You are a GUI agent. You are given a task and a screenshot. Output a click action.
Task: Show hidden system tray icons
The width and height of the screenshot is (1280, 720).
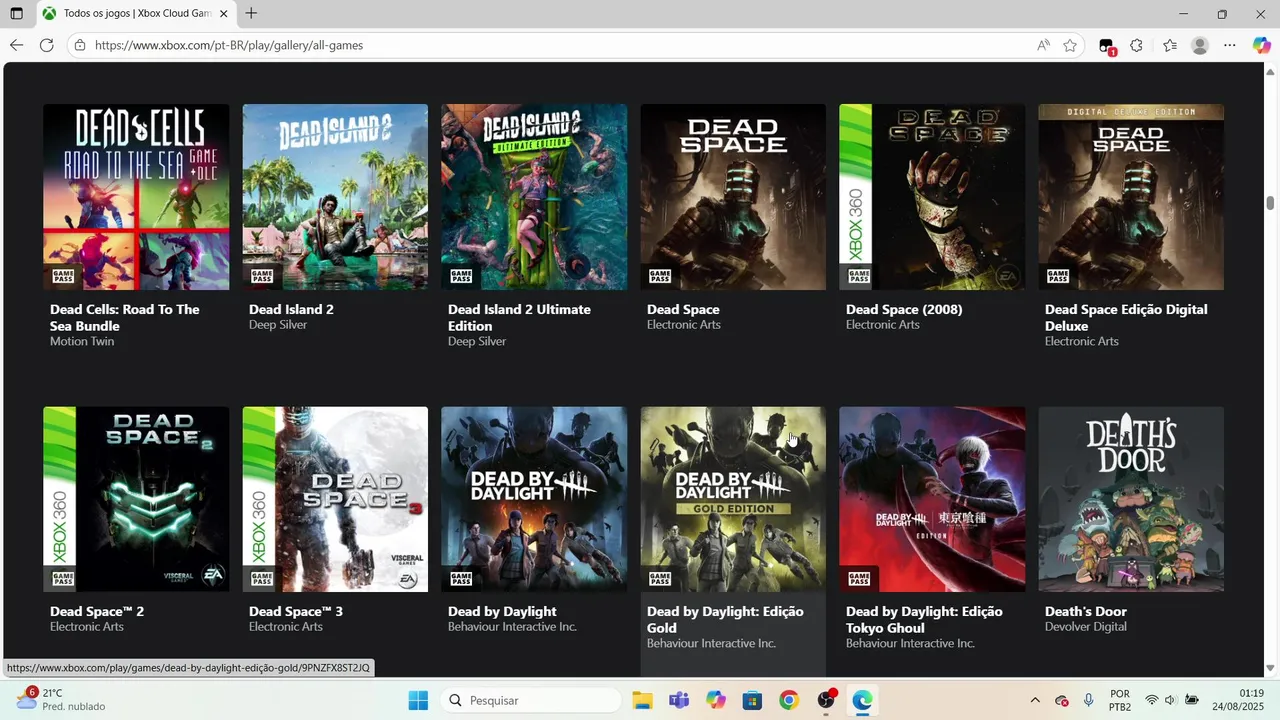[1035, 700]
